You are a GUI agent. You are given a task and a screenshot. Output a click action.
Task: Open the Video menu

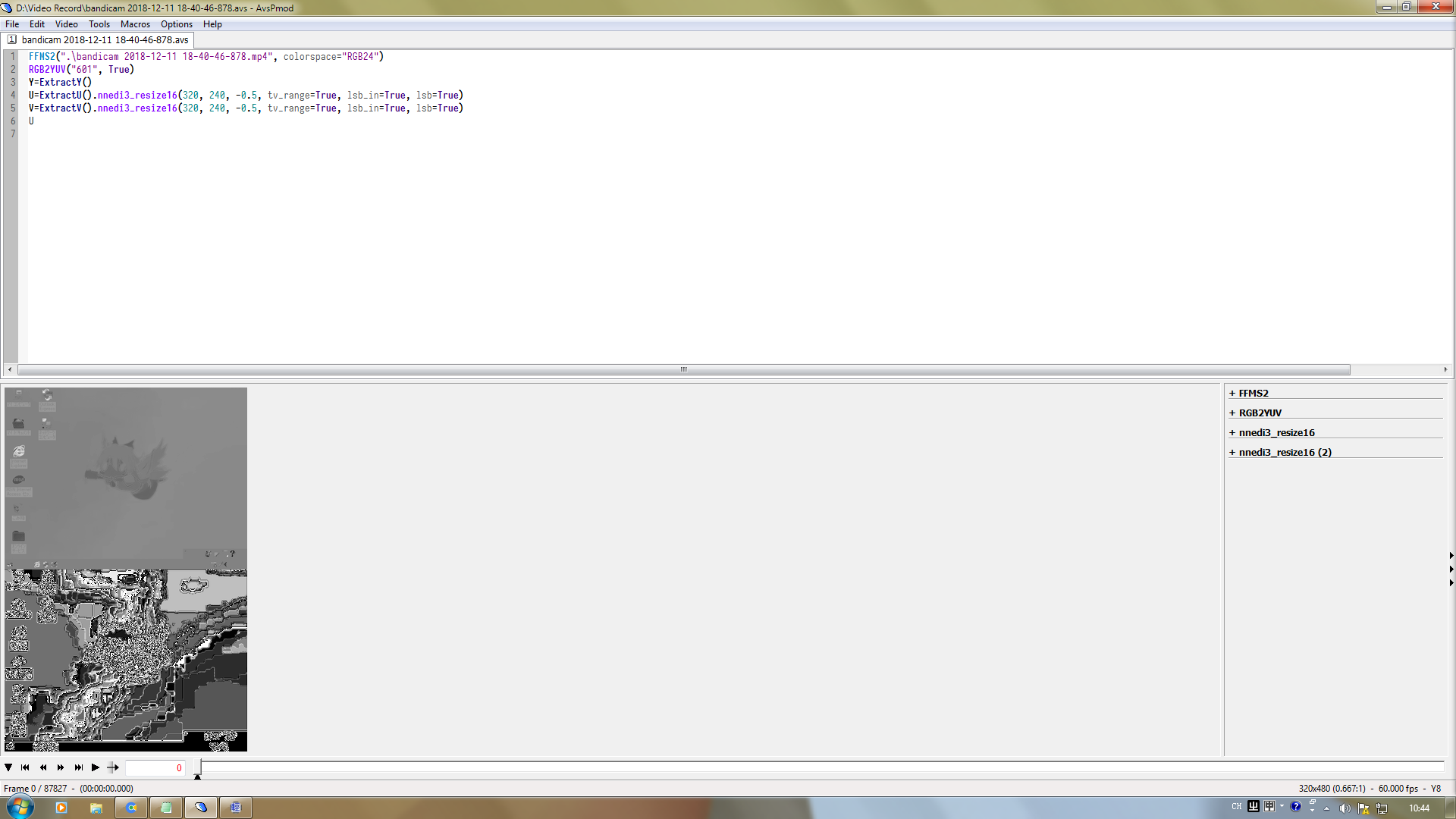point(67,24)
